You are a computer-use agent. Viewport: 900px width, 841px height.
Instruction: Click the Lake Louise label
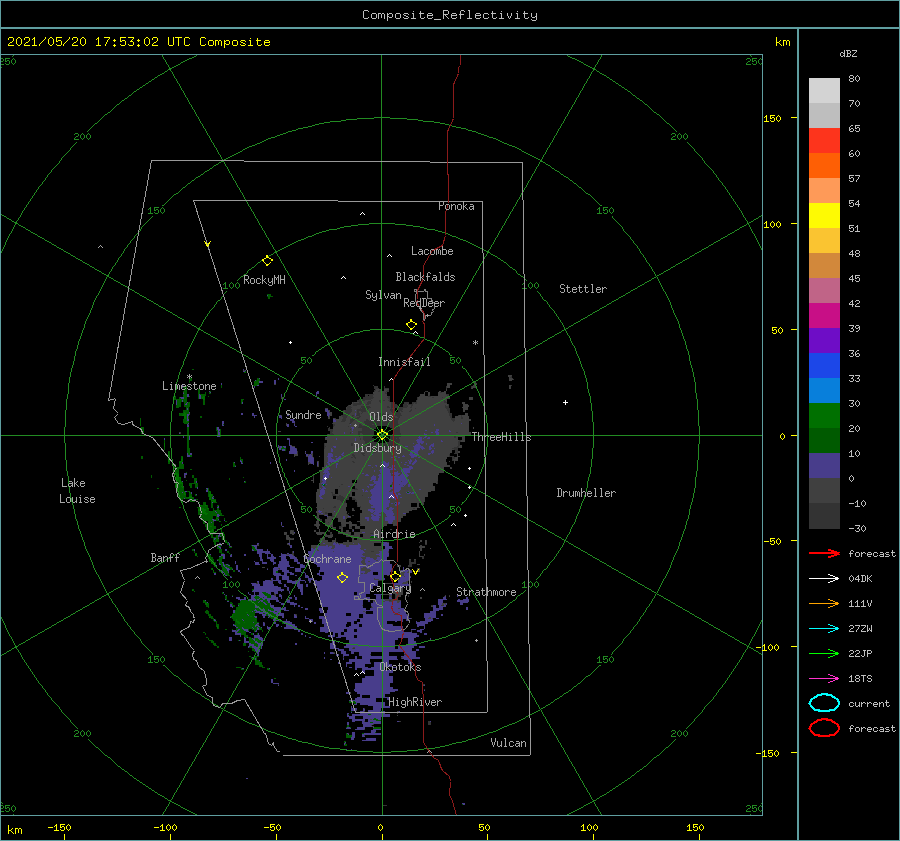click(x=77, y=491)
